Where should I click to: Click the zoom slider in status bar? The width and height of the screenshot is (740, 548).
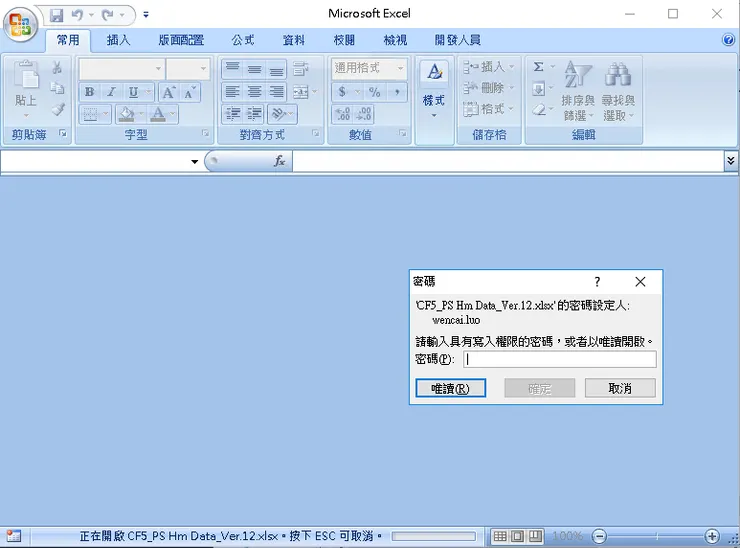tap(656, 536)
